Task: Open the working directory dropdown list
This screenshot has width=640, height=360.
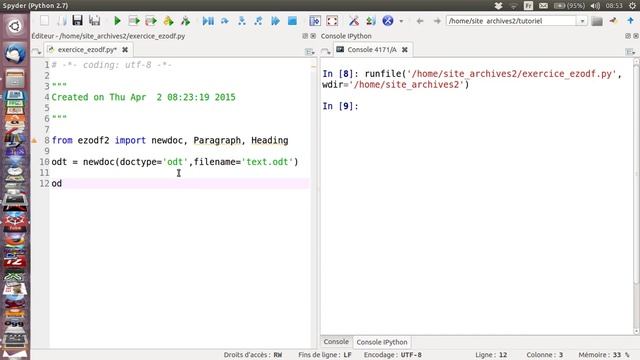Action: tap(582, 21)
